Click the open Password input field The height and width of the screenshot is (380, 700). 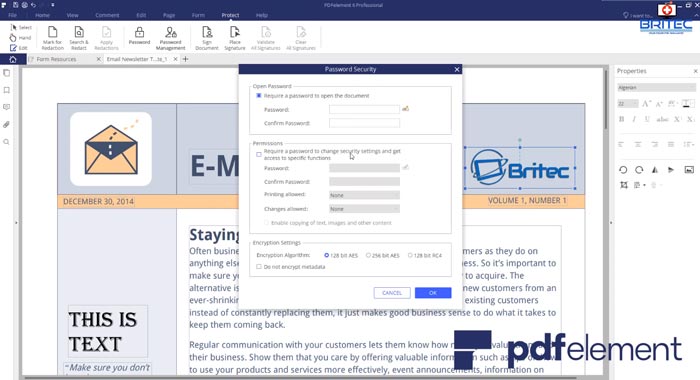[364, 109]
